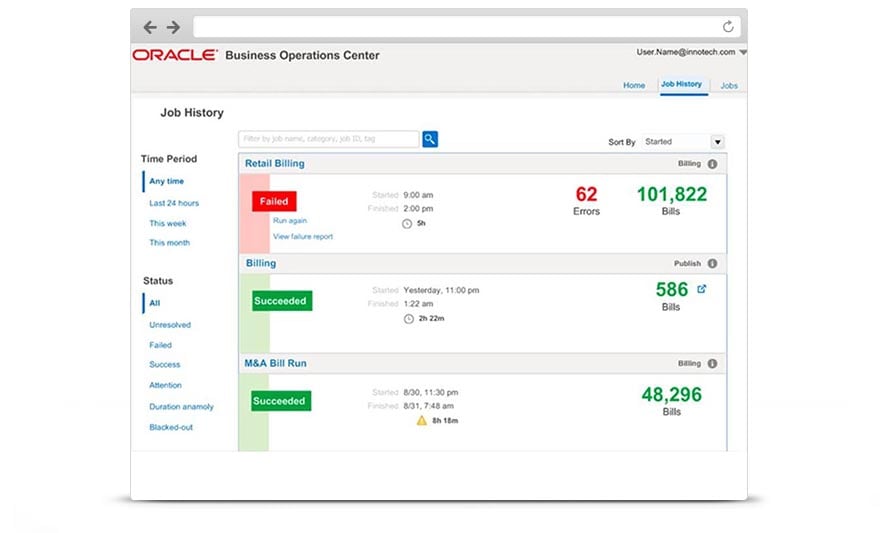Image resolution: width=880 pixels, height=533 pixels.
Task: Filter time period by Any time
Action: (x=166, y=181)
